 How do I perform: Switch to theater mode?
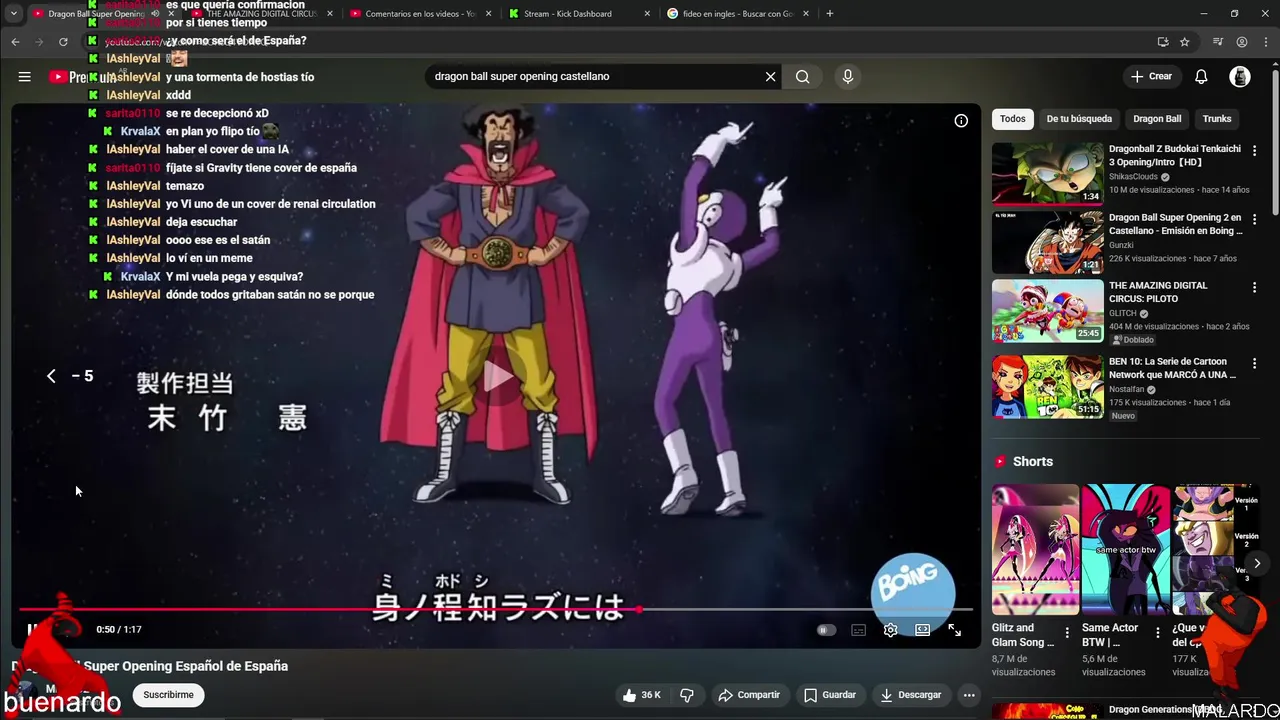pos(922,630)
